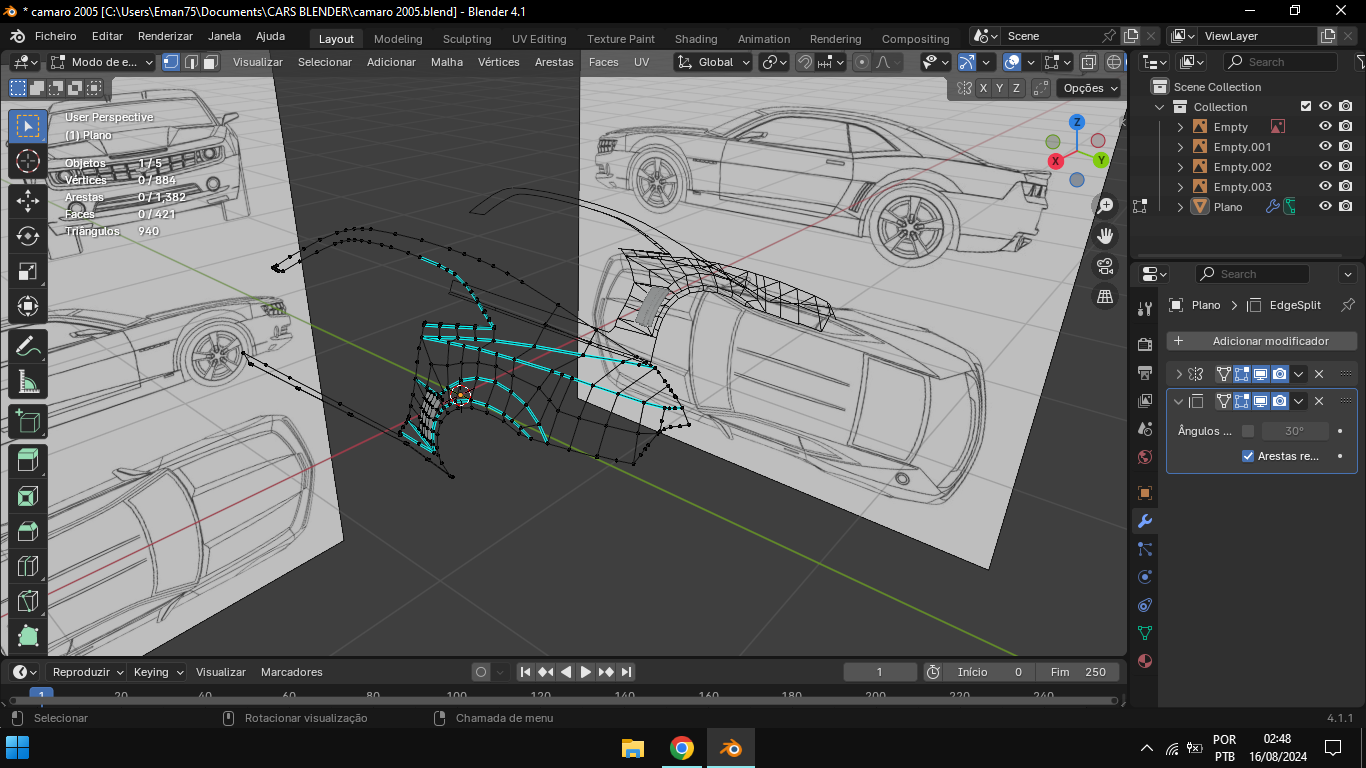The width and height of the screenshot is (1366, 768).
Task: Toggle viewport visibility of Plano
Action: pos(1325,207)
